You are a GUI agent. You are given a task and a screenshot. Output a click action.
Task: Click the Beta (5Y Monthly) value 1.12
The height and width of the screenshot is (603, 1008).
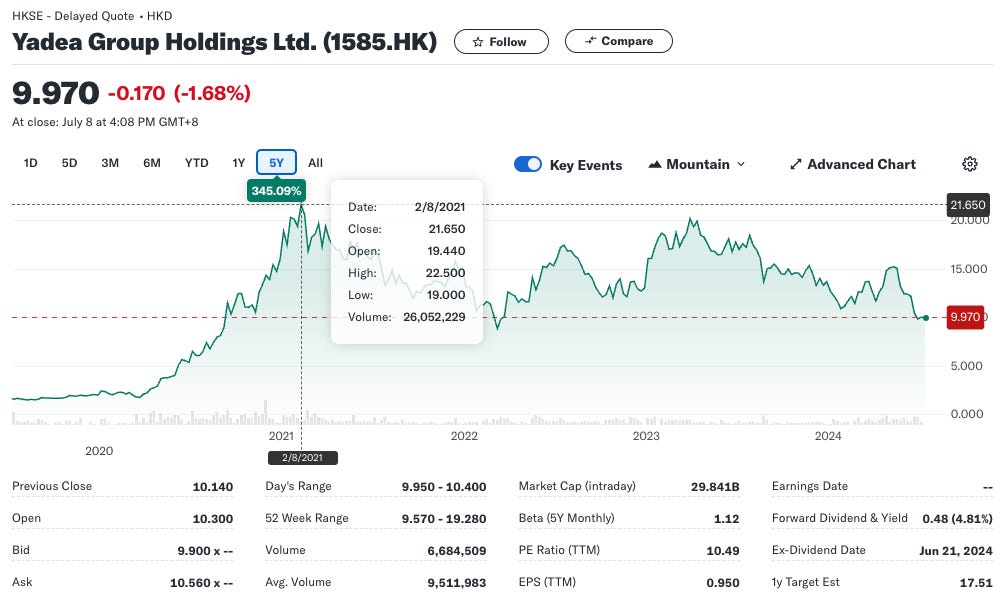(726, 519)
